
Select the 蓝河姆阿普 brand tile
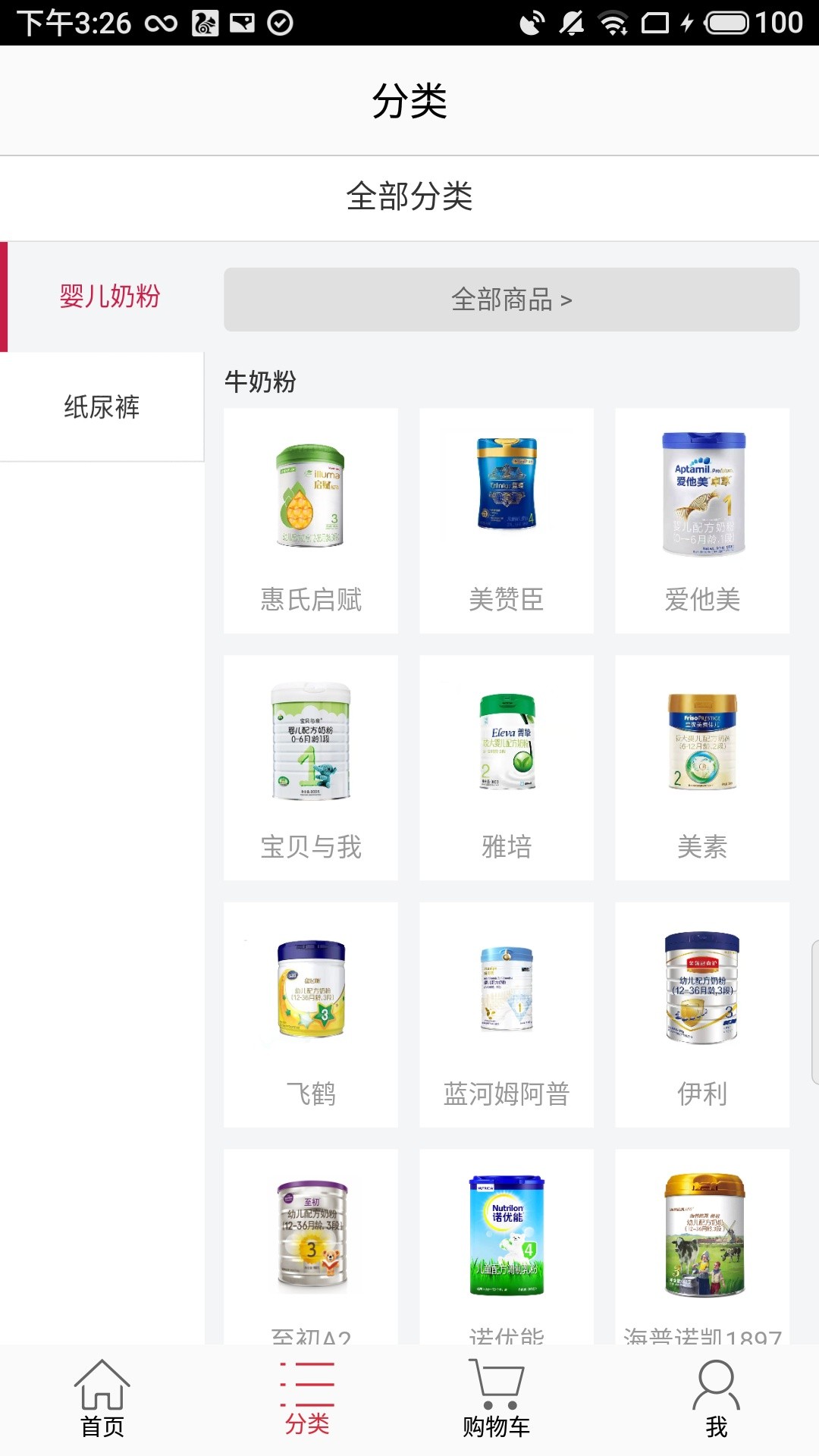pos(507,1015)
